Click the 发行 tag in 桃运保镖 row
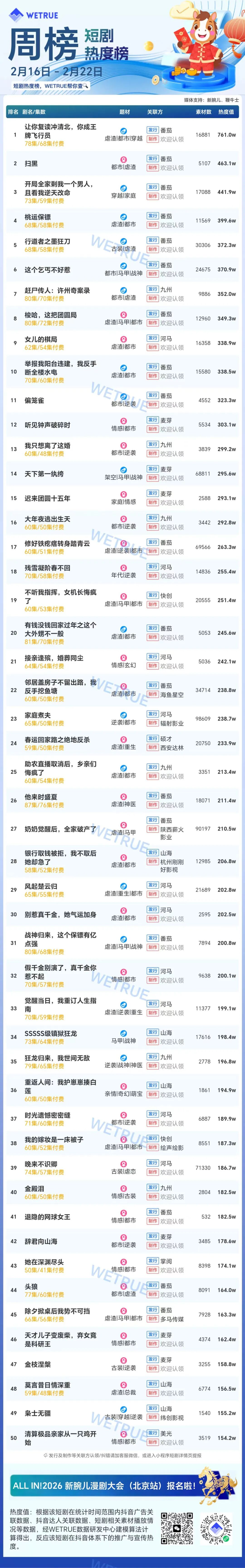Image resolution: width=245 pixels, height=1568 pixels. 153,216
